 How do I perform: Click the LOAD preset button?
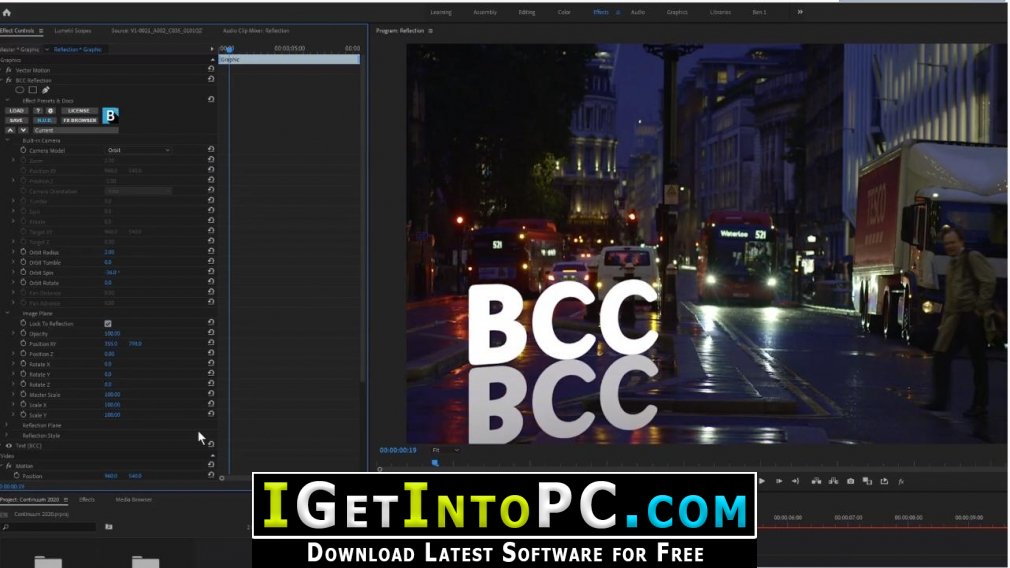pos(17,111)
